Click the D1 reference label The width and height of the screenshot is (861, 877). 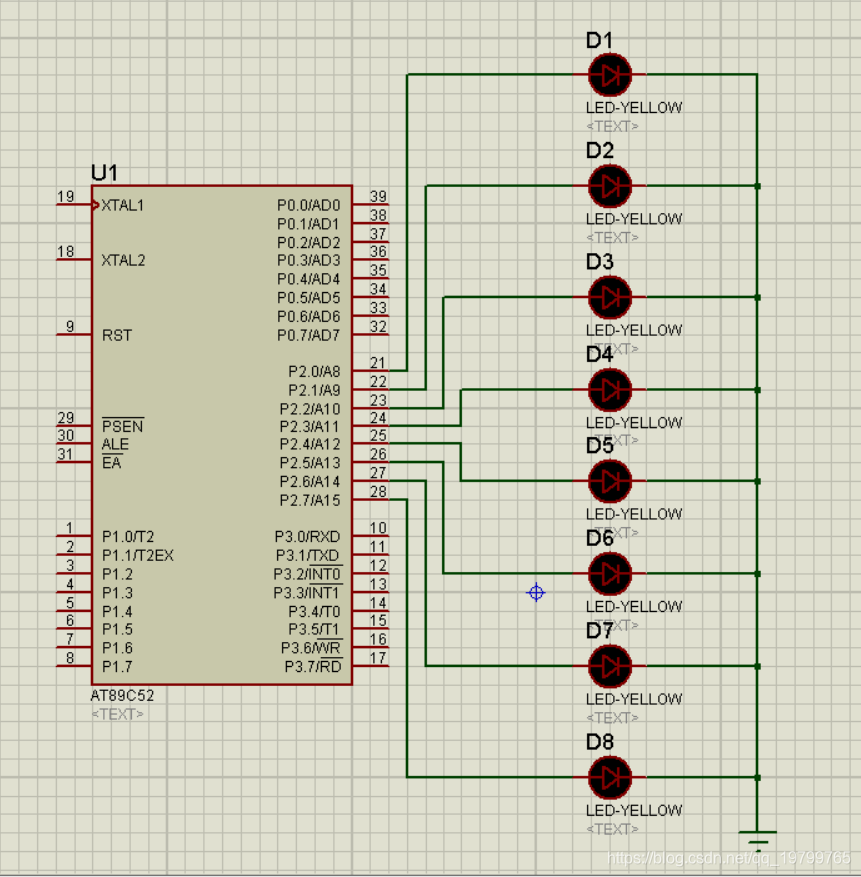[x=599, y=40]
